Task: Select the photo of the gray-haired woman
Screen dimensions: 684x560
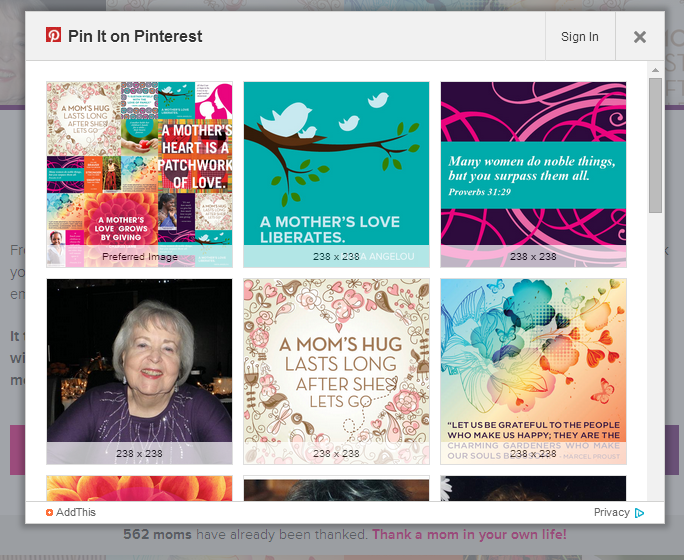Action: 140,372
